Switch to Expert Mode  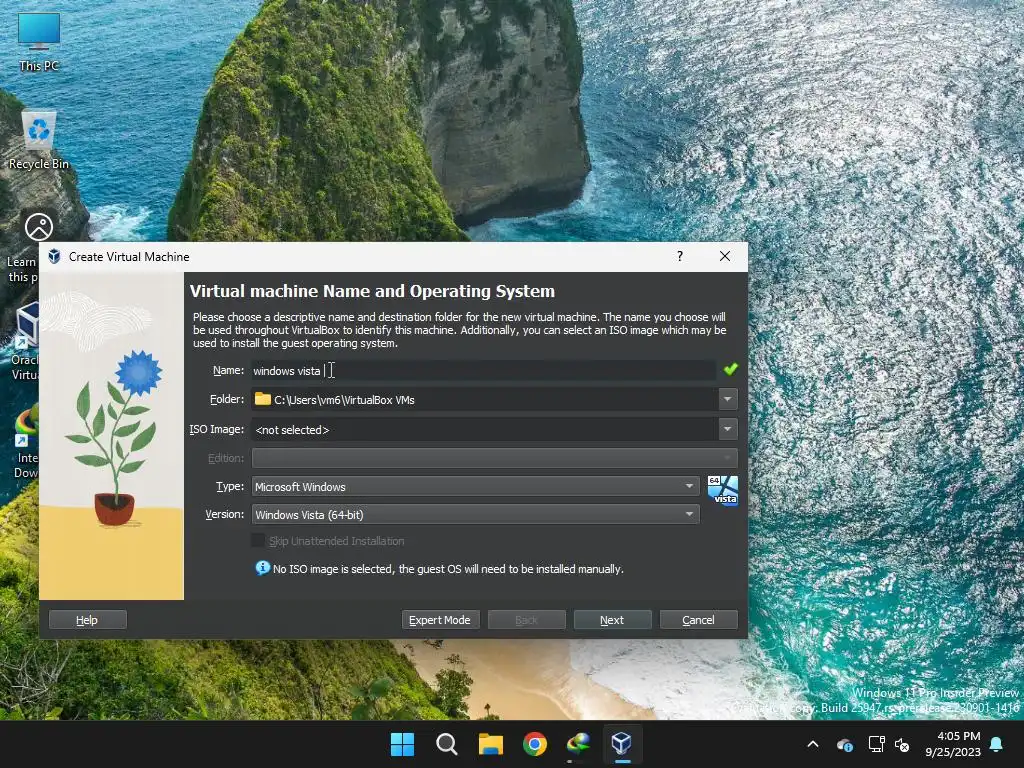pyautogui.click(x=440, y=620)
